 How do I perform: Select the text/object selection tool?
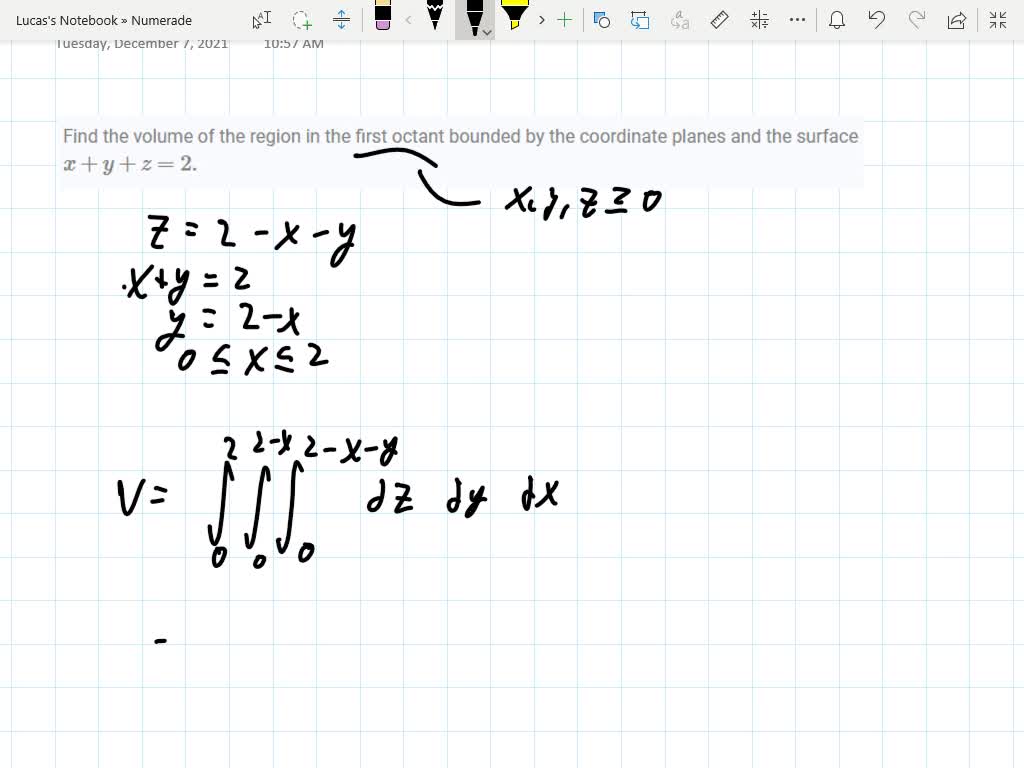(x=261, y=20)
